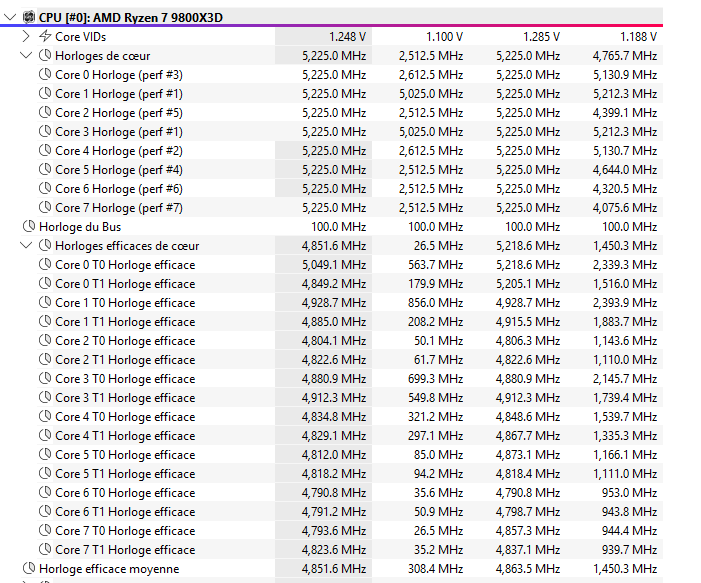Click the clock icon of Core 4 T0 Horloge efficace
Screen dimensions: 701x583
(45, 416)
